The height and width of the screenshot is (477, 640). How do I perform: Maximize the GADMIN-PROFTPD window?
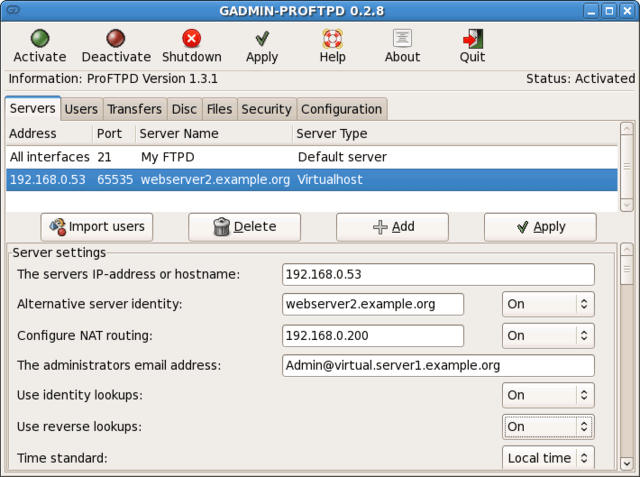(x=609, y=11)
